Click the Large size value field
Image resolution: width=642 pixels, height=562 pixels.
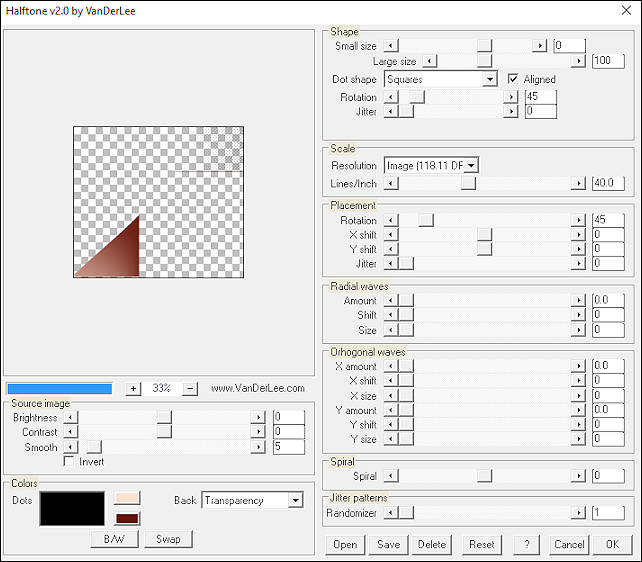point(608,61)
